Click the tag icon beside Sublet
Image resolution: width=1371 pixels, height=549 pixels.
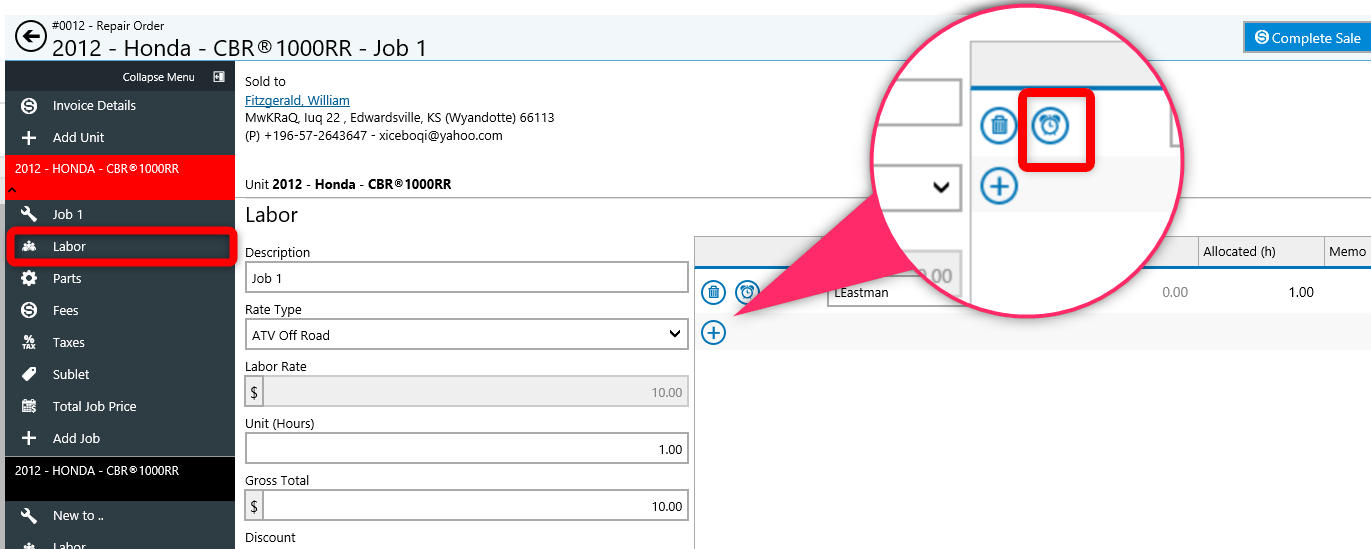[x=29, y=374]
